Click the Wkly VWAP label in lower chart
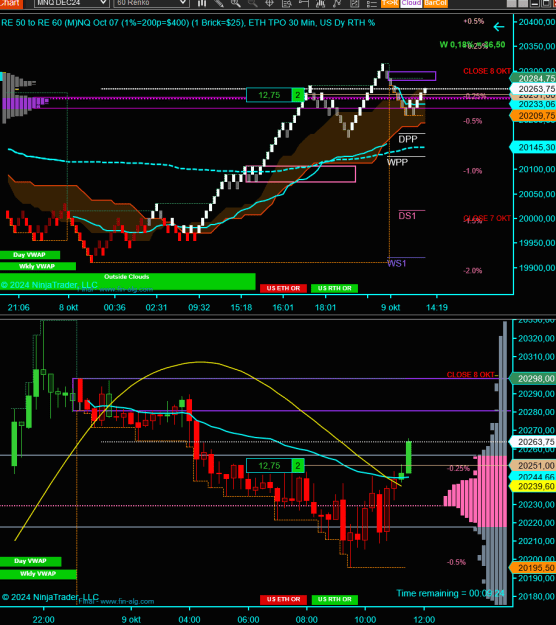This screenshot has width=556, height=625. pyautogui.click(x=38, y=574)
